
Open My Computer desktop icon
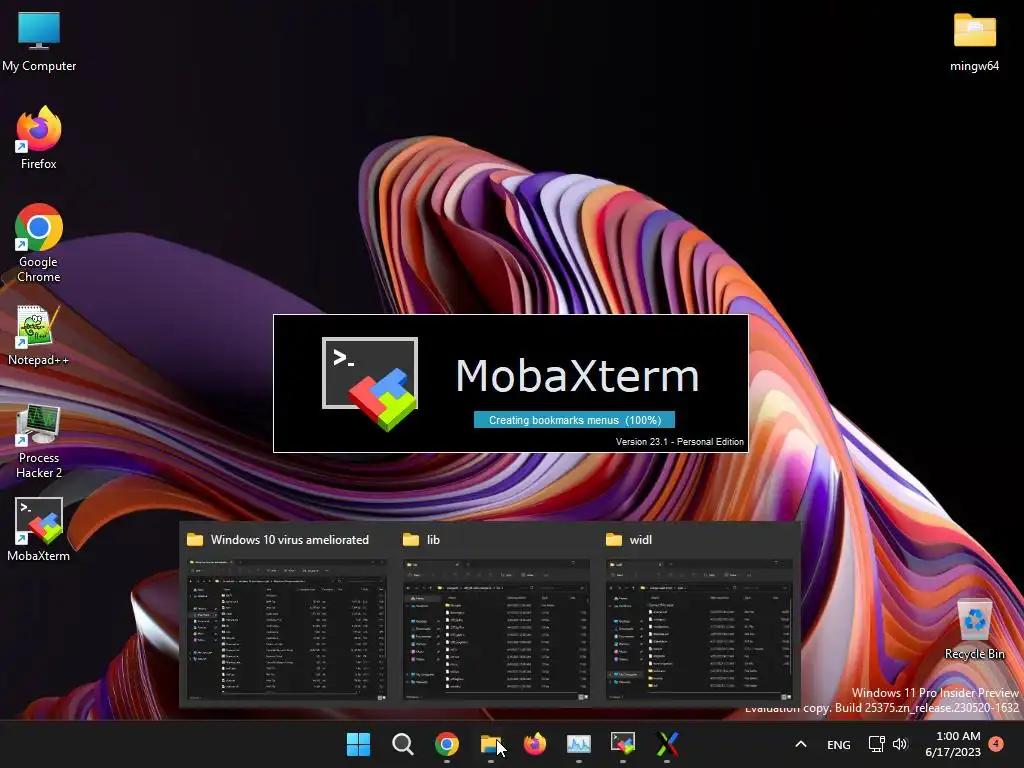39,40
